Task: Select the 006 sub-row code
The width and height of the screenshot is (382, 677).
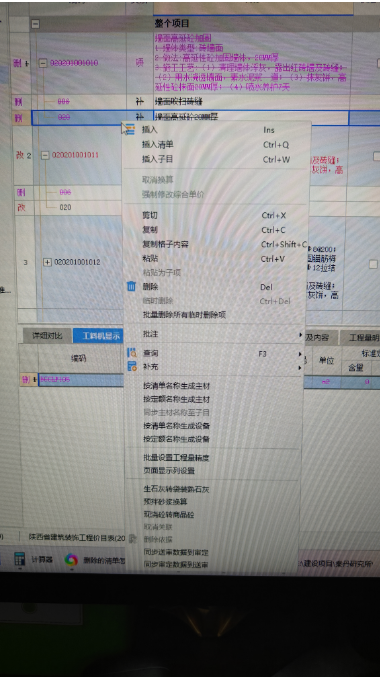Action: [x=65, y=192]
